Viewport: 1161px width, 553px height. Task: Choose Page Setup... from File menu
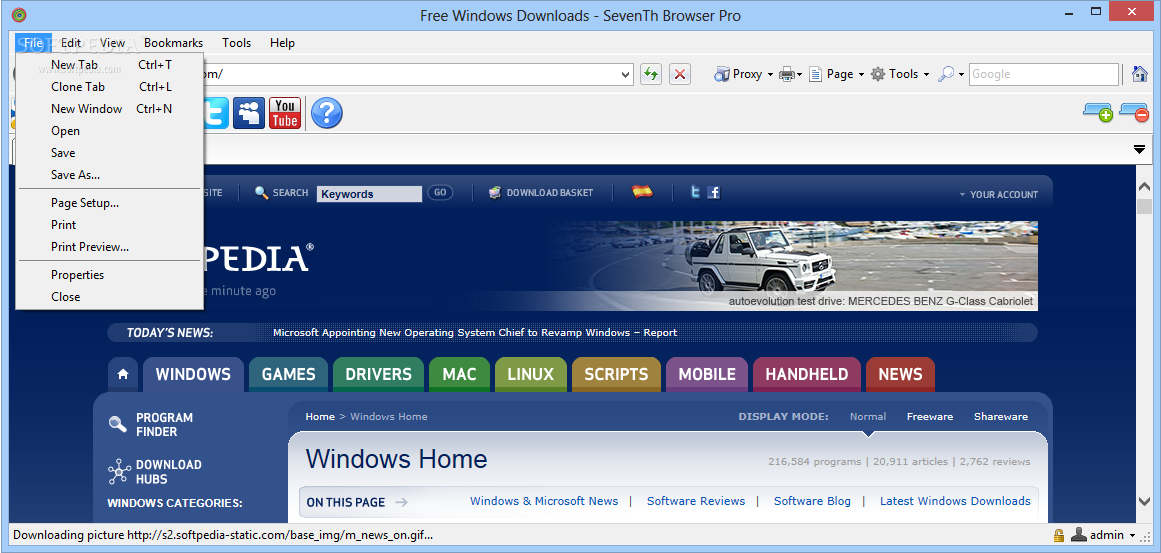(x=110, y=203)
